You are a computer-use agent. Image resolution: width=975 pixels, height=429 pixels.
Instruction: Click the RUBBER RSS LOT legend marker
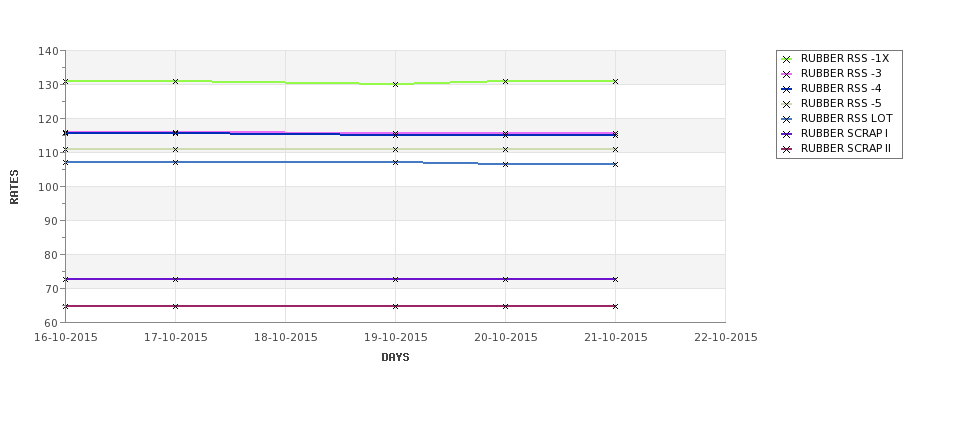787,119
